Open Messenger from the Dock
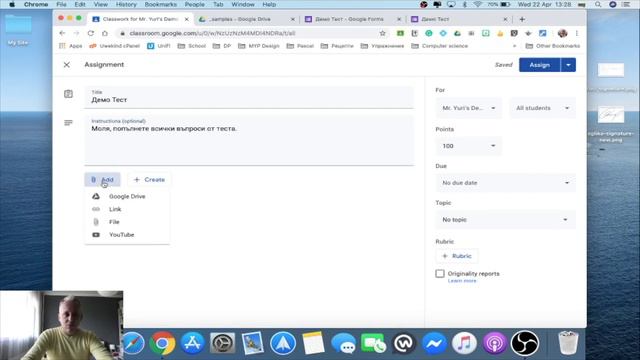 434,343
